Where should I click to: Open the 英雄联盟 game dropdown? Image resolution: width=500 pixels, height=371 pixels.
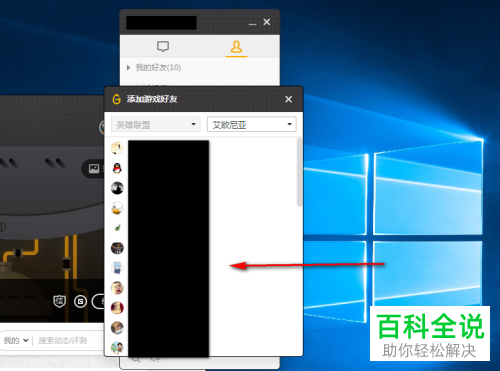156,125
